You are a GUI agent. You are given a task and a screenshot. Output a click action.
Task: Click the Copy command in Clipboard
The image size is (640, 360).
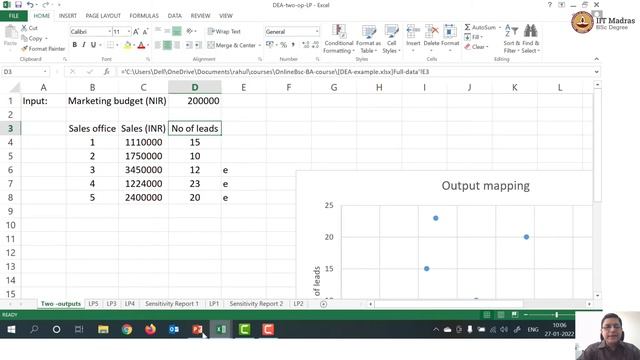(x=34, y=38)
